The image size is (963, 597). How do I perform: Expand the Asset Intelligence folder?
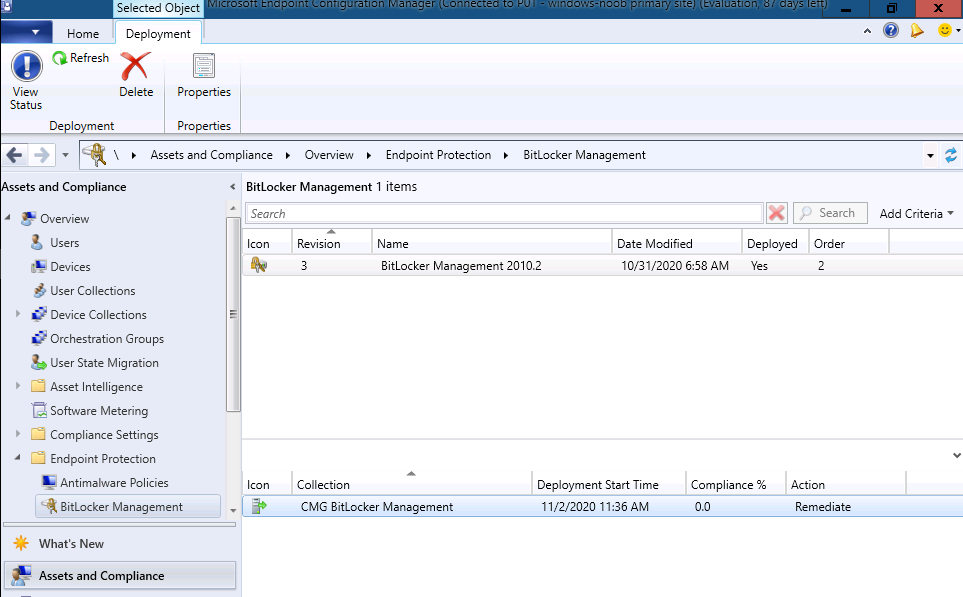[x=18, y=386]
